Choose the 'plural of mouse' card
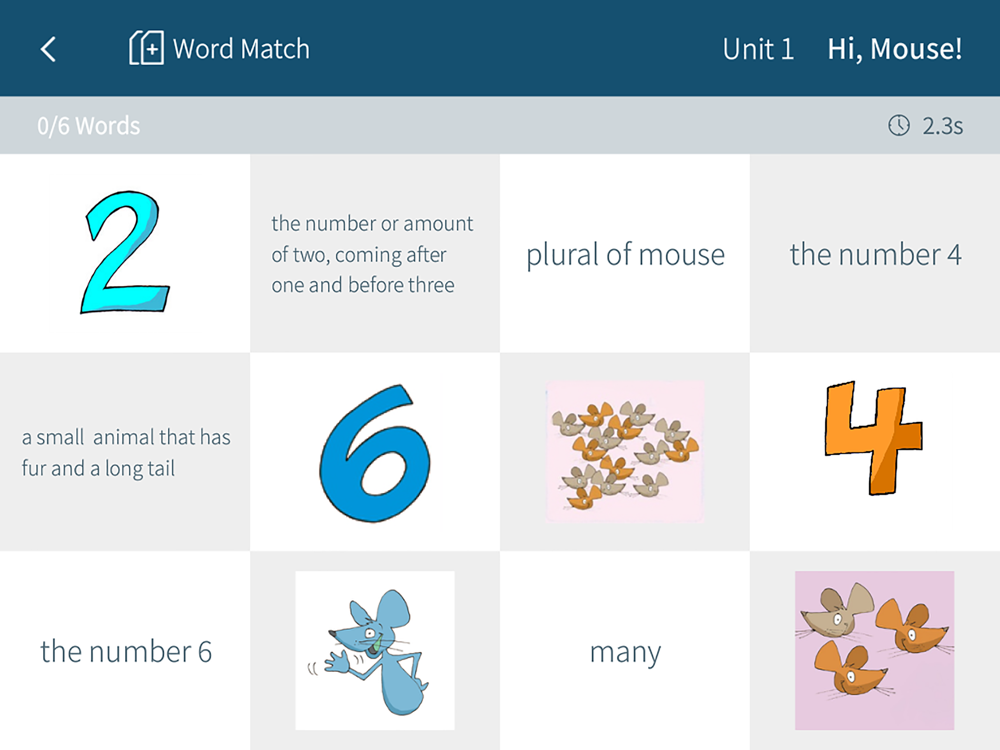Viewport: 1000px width, 750px height. pos(625,253)
